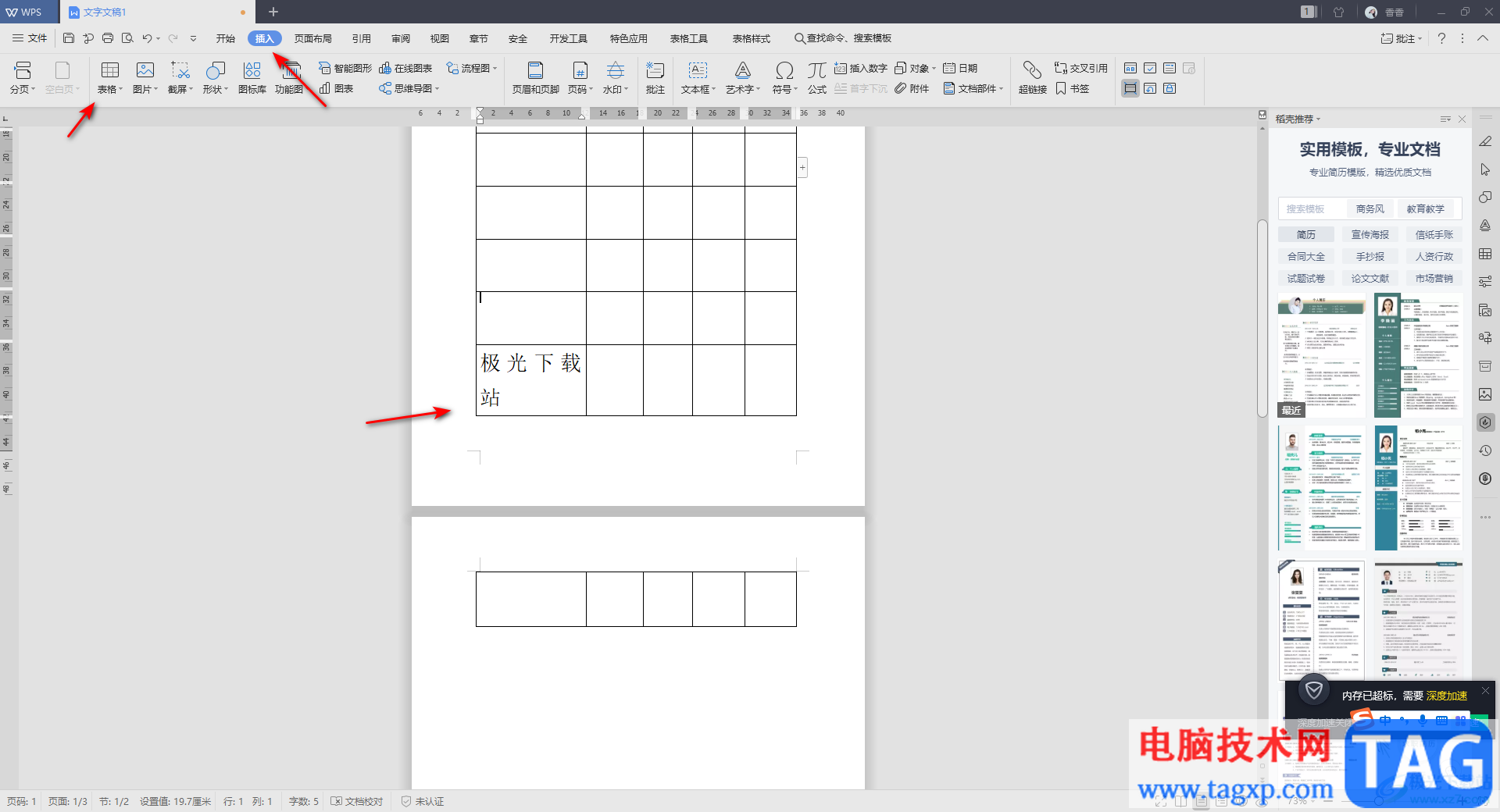The height and width of the screenshot is (812, 1500).
Task: Click 查找命令、搜索模板 search box
Action: point(843,38)
